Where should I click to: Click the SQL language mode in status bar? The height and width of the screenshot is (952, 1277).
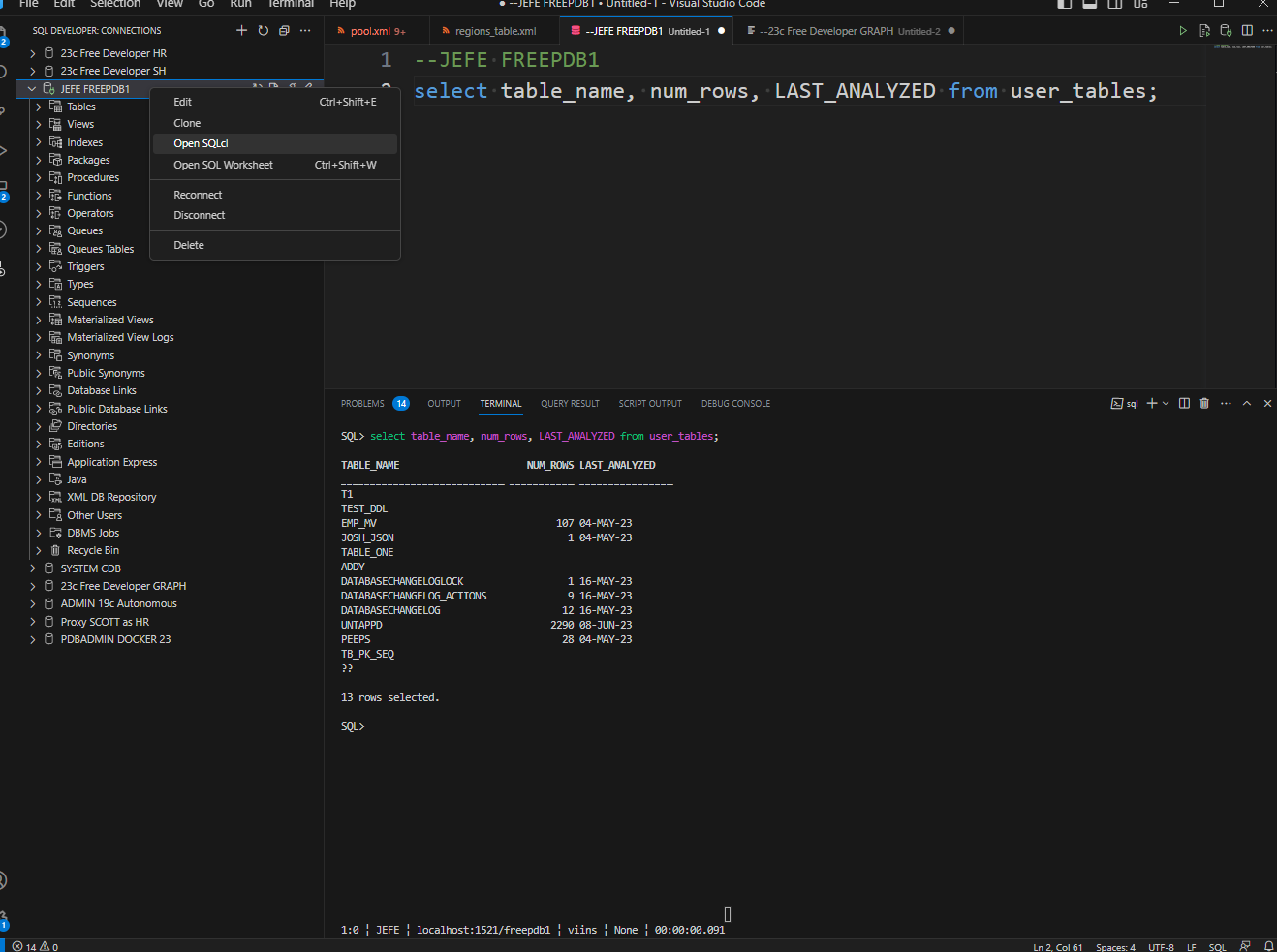coord(1217,947)
